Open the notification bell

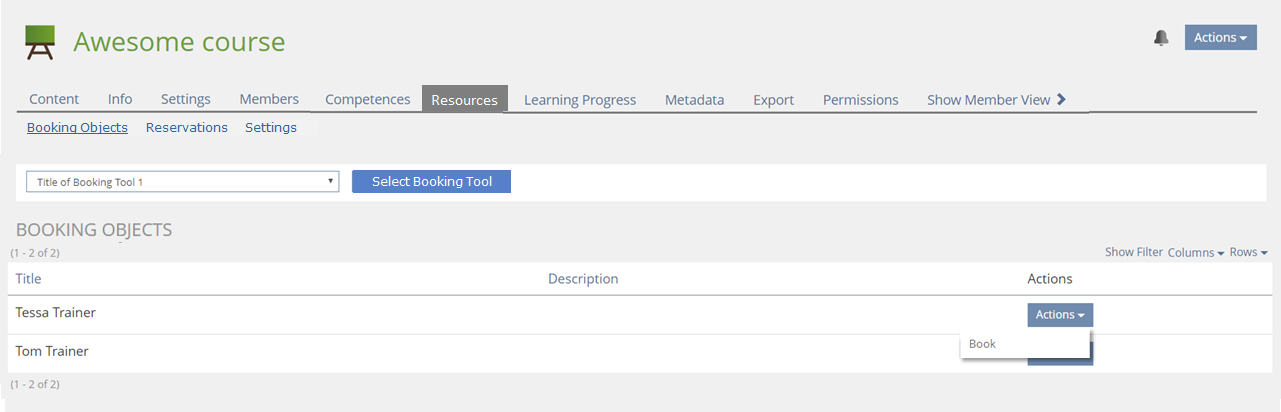pyautogui.click(x=1161, y=38)
